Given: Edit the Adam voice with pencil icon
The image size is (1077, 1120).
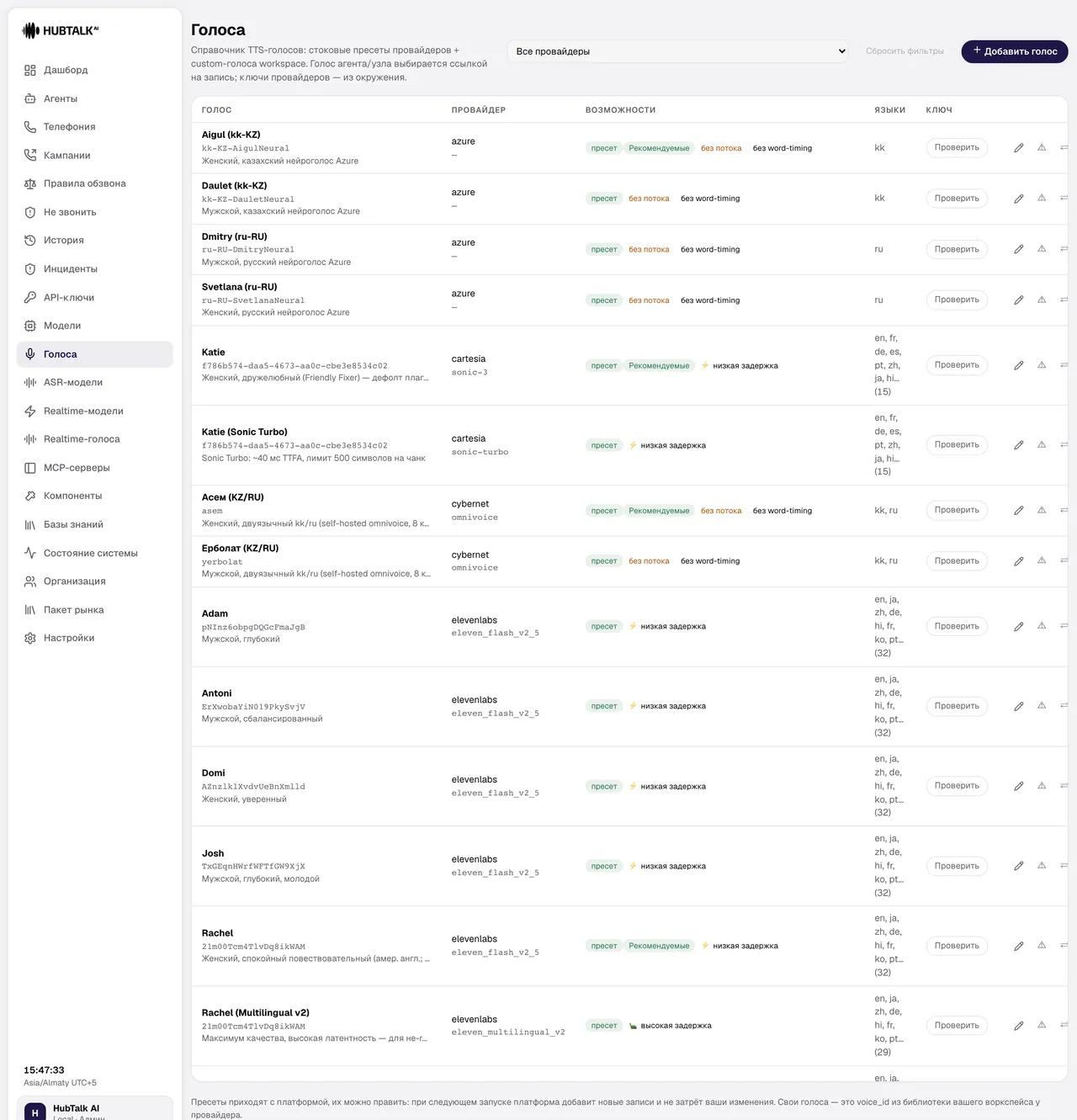Looking at the screenshot, I should [x=1019, y=627].
